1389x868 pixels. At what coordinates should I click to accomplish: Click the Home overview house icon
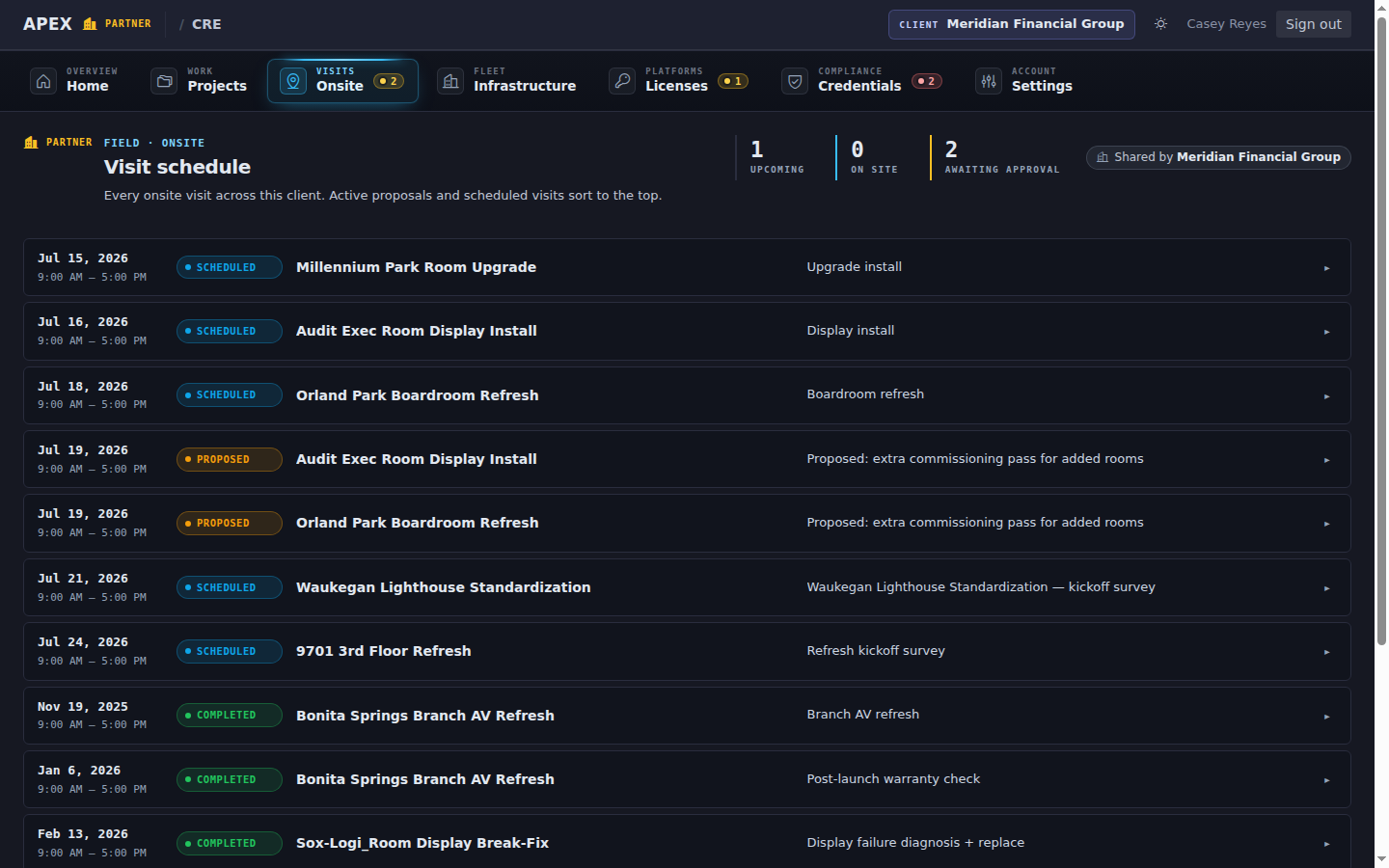tap(43, 81)
